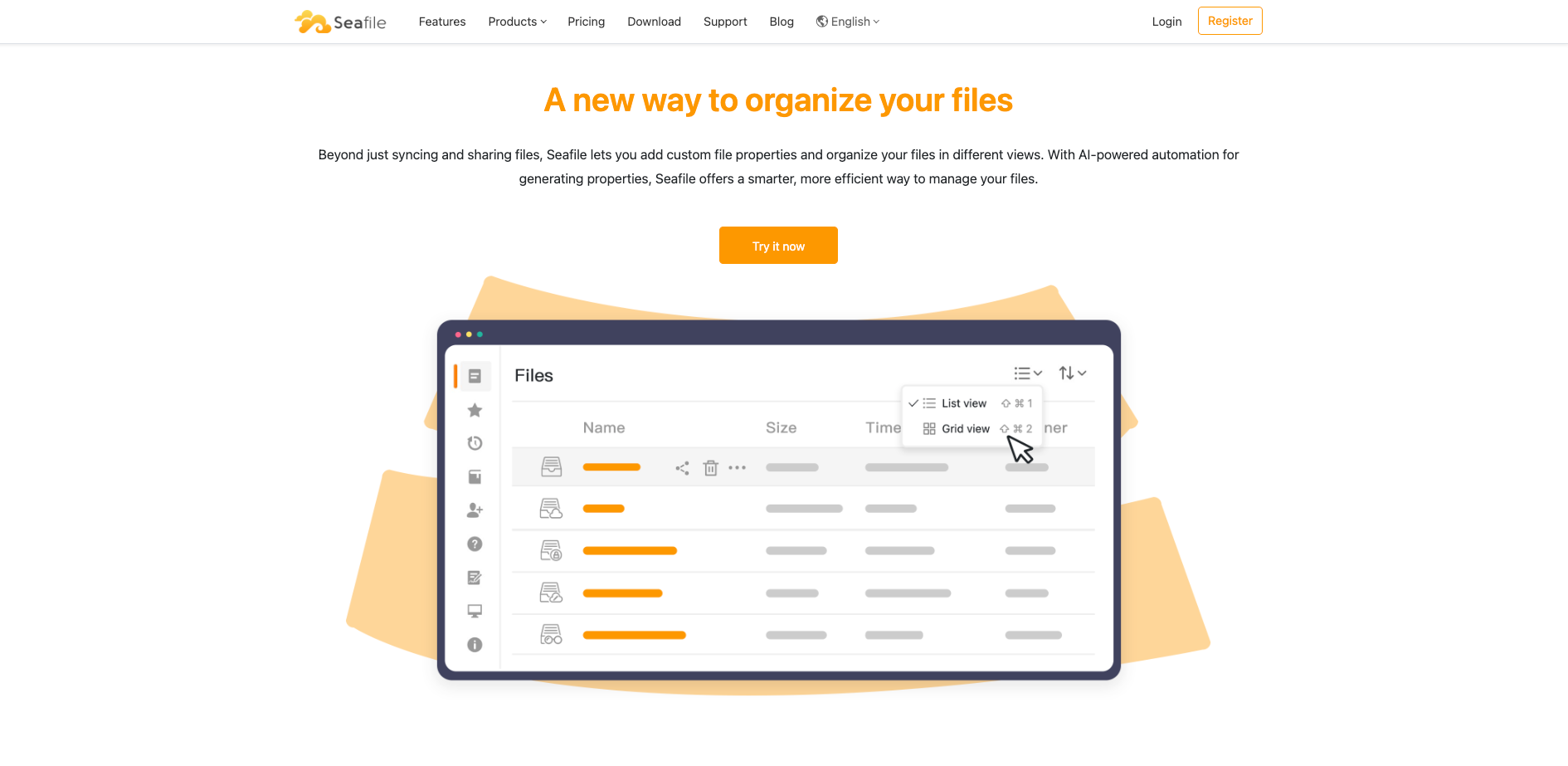Click the Name column header in mockup
Viewport: 1568px width, 766px height.
pos(604,428)
